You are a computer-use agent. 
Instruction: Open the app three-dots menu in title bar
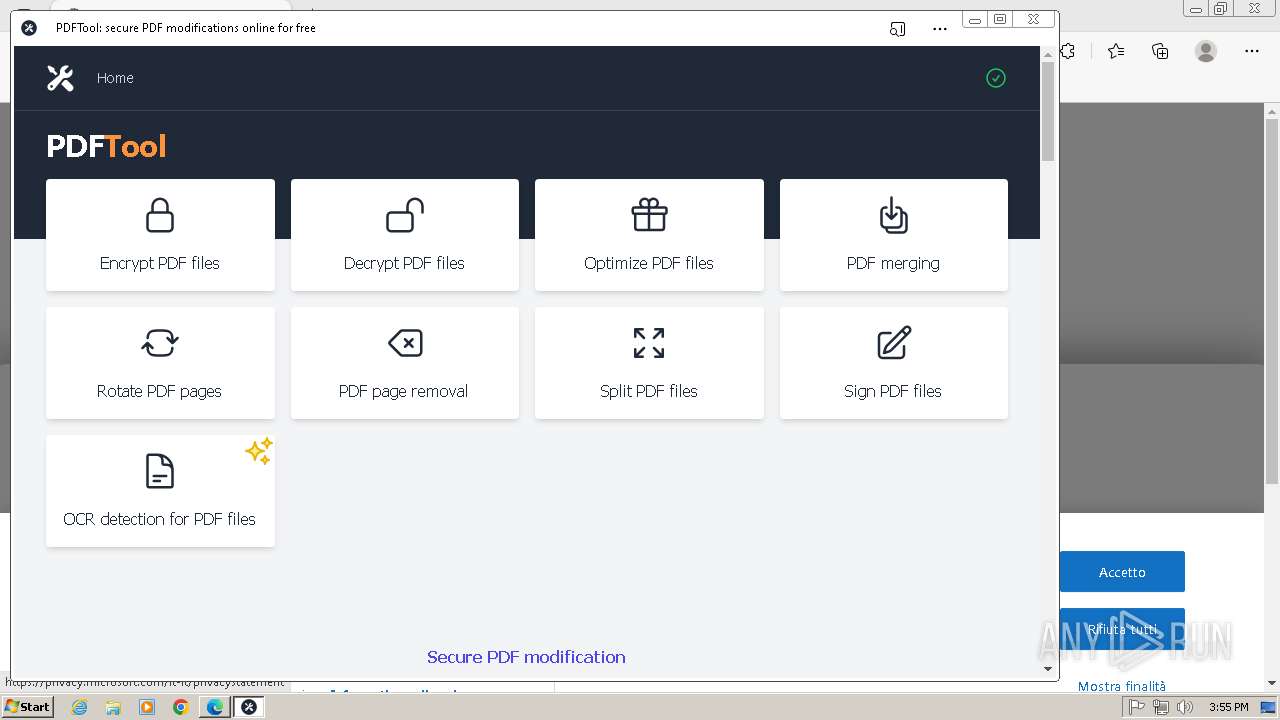(x=940, y=29)
